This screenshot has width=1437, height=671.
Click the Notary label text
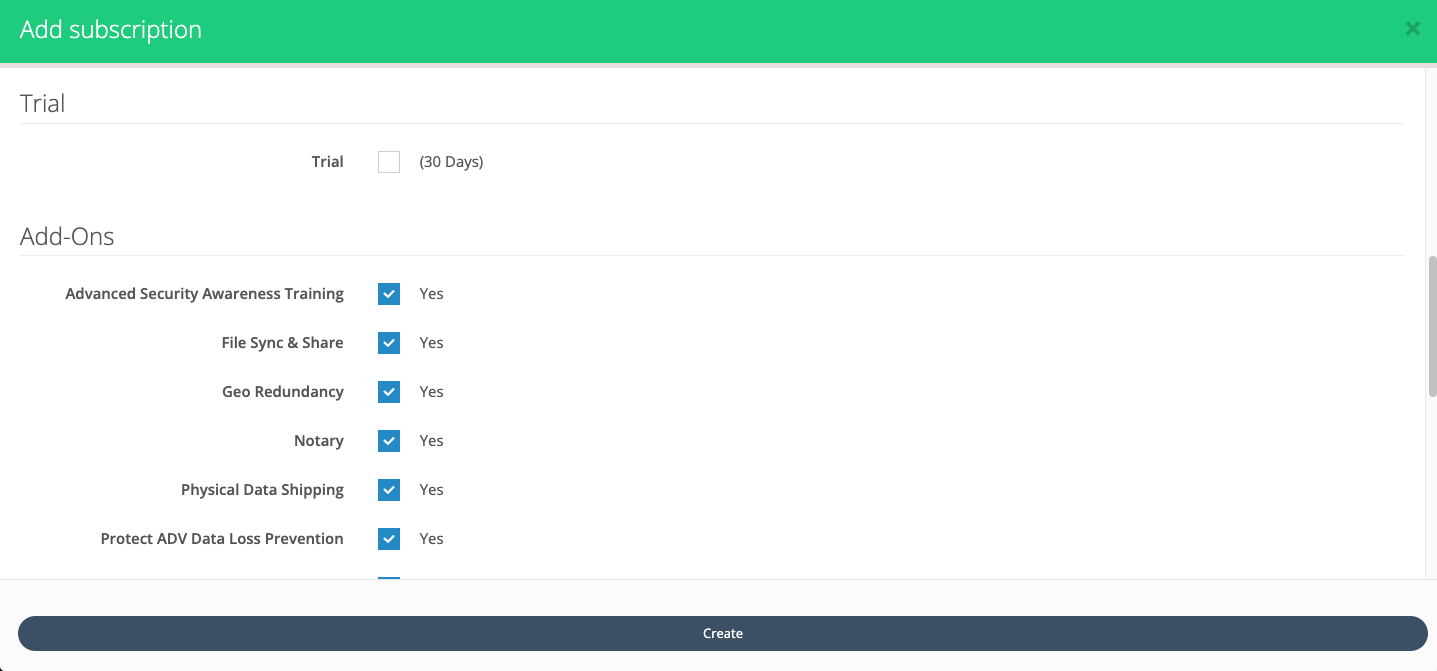coord(318,440)
